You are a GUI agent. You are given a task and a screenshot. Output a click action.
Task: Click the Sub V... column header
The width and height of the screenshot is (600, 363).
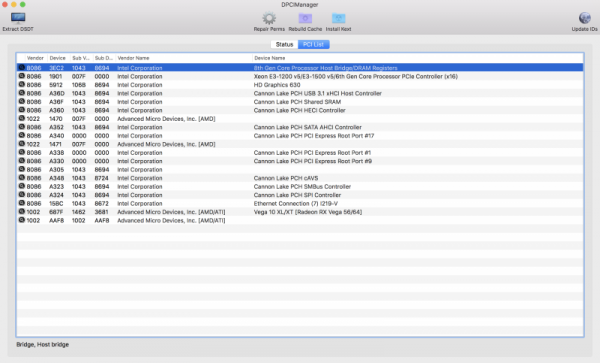81,58
